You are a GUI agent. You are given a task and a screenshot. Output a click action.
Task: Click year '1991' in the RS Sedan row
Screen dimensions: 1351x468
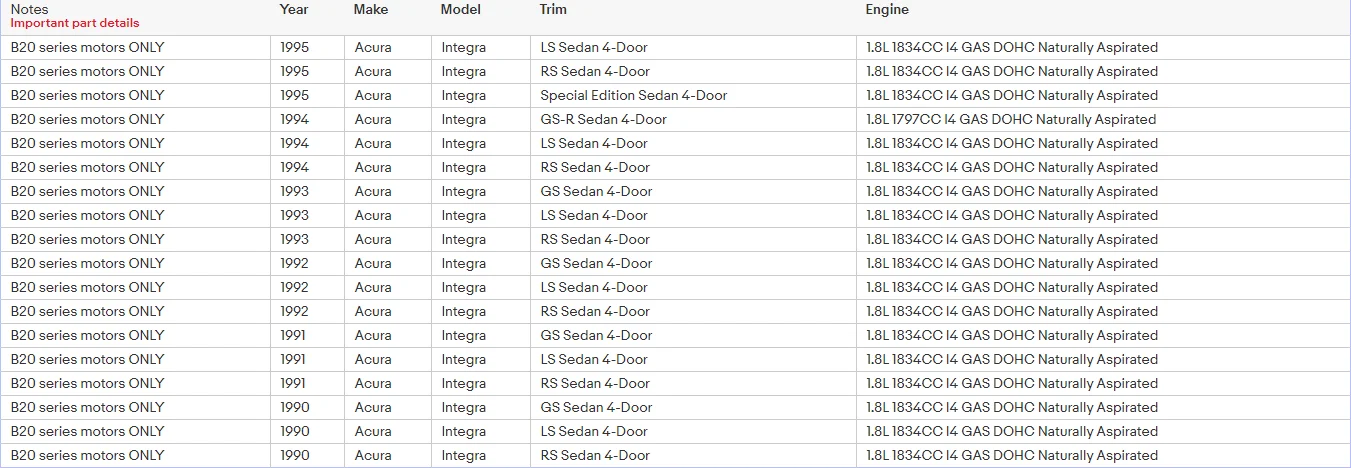pos(293,383)
